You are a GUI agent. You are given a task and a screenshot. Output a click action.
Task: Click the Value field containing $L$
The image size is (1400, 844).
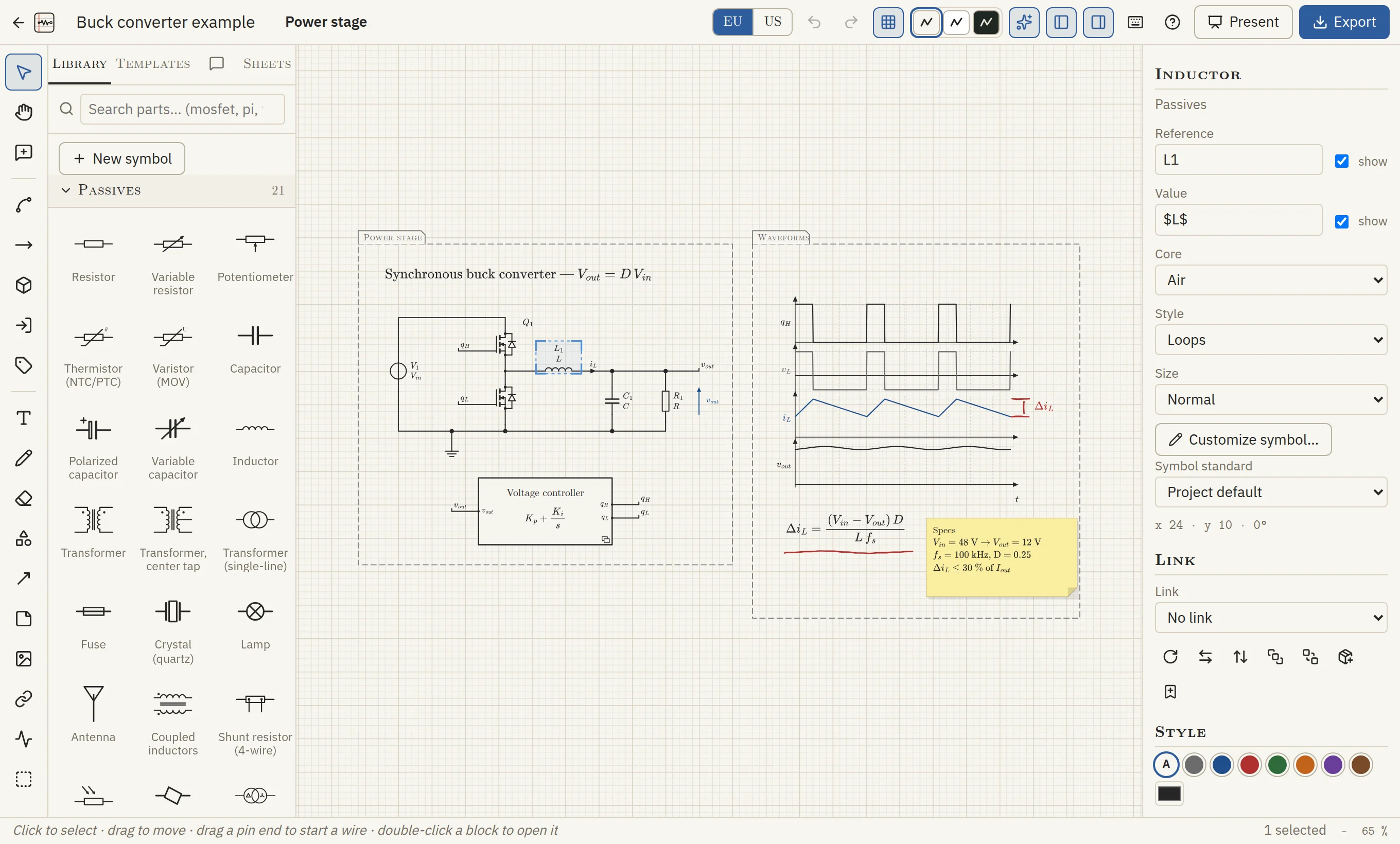point(1238,219)
